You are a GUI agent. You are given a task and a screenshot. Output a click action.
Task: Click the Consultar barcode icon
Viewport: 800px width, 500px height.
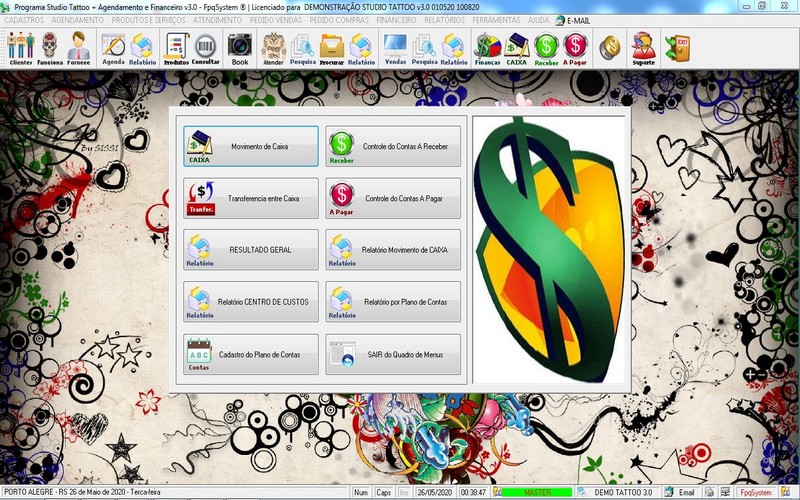pyautogui.click(x=206, y=48)
